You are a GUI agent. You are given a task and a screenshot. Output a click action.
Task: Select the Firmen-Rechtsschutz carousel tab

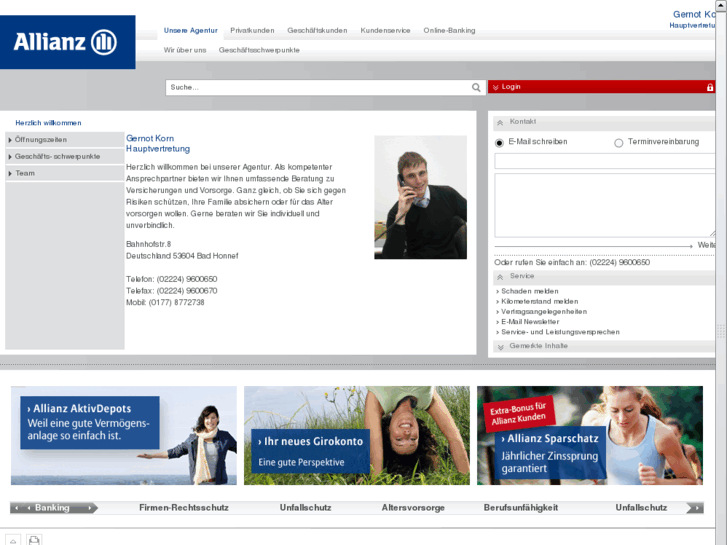(x=184, y=508)
